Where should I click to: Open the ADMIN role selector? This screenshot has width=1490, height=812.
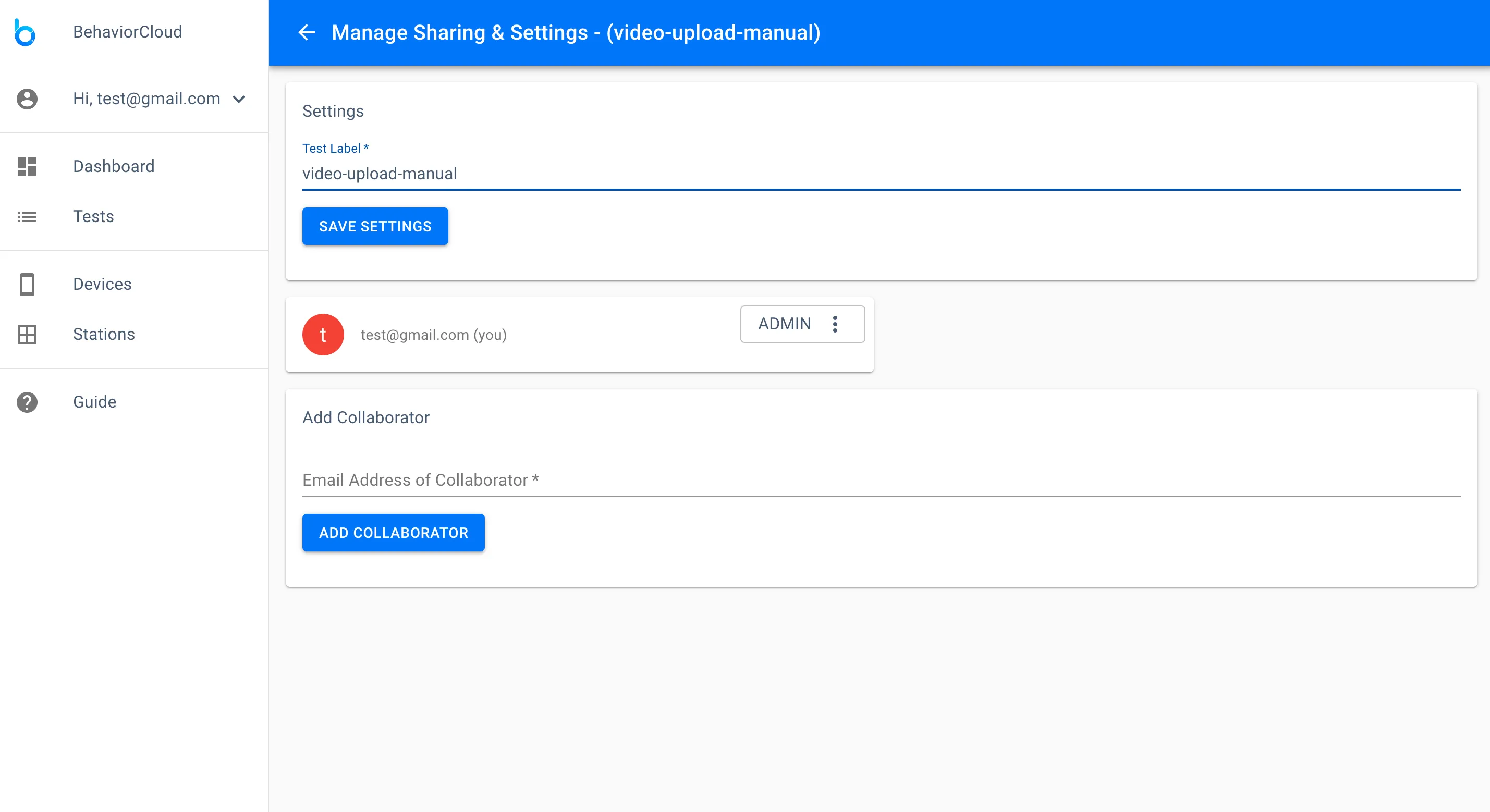(x=784, y=324)
